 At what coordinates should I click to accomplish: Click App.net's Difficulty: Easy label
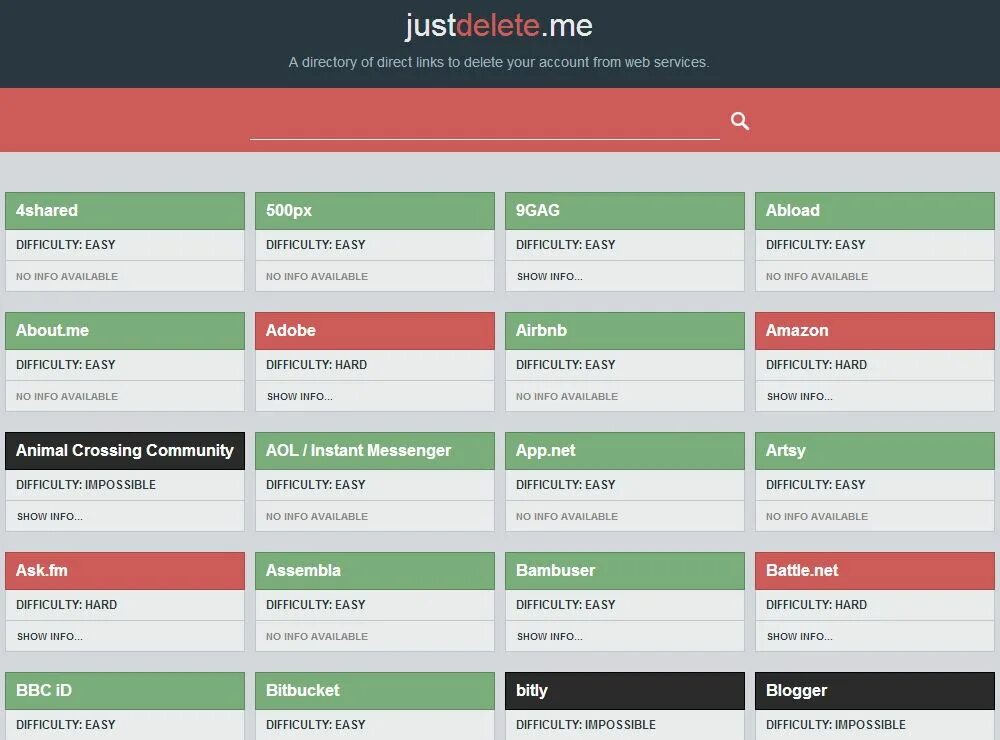click(566, 484)
